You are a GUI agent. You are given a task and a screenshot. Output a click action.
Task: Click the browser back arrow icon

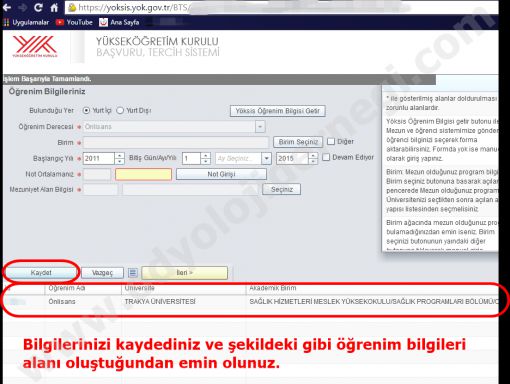click(7, 7)
